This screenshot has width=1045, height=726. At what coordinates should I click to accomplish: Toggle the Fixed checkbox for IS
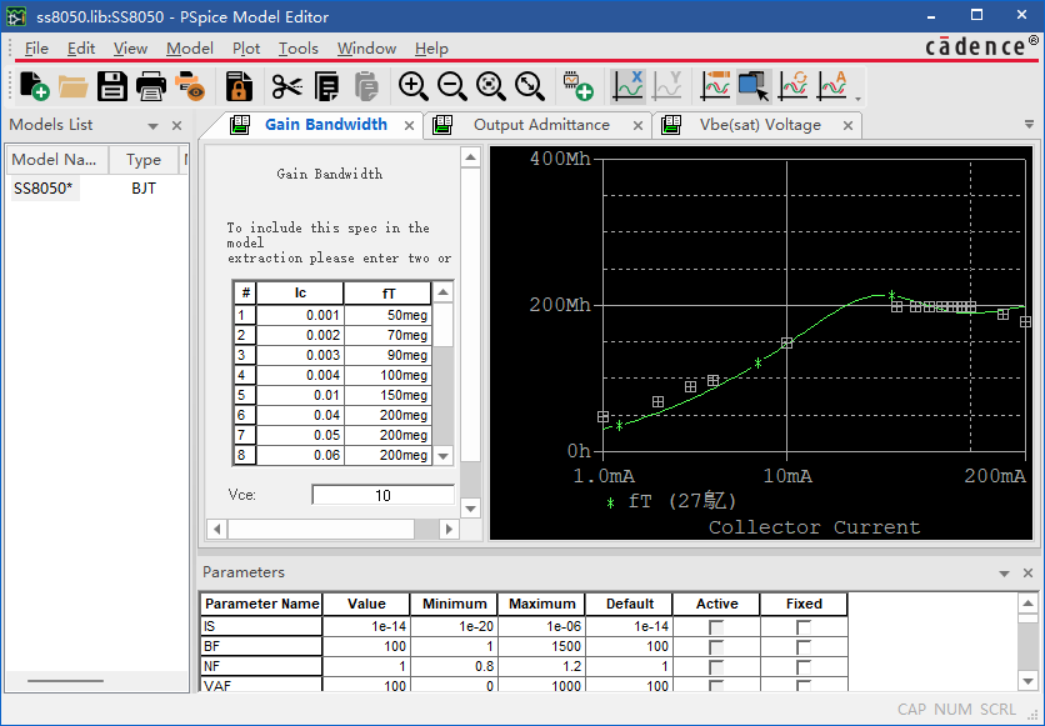804,627
